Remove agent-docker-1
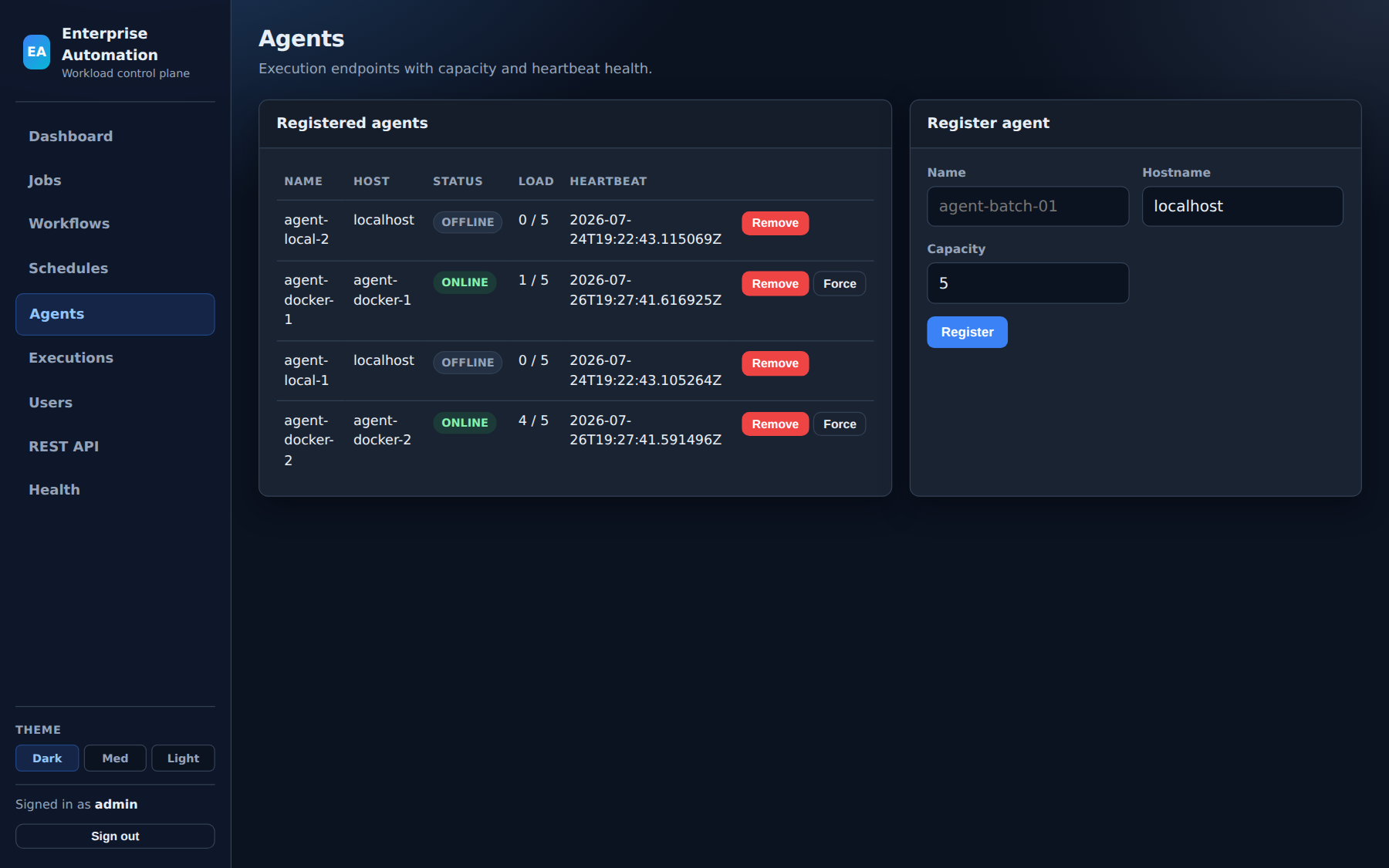This screenshot has width=1389, height=868. click(x=775, y=284)
